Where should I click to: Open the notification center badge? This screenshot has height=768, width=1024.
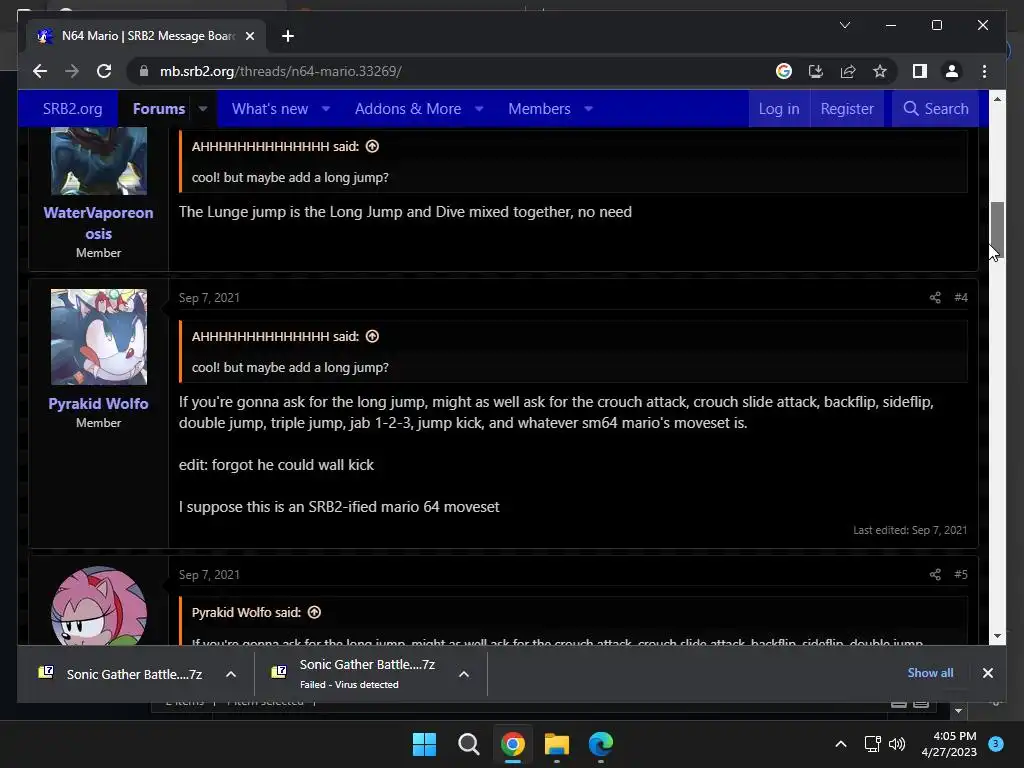click(996, 744)
